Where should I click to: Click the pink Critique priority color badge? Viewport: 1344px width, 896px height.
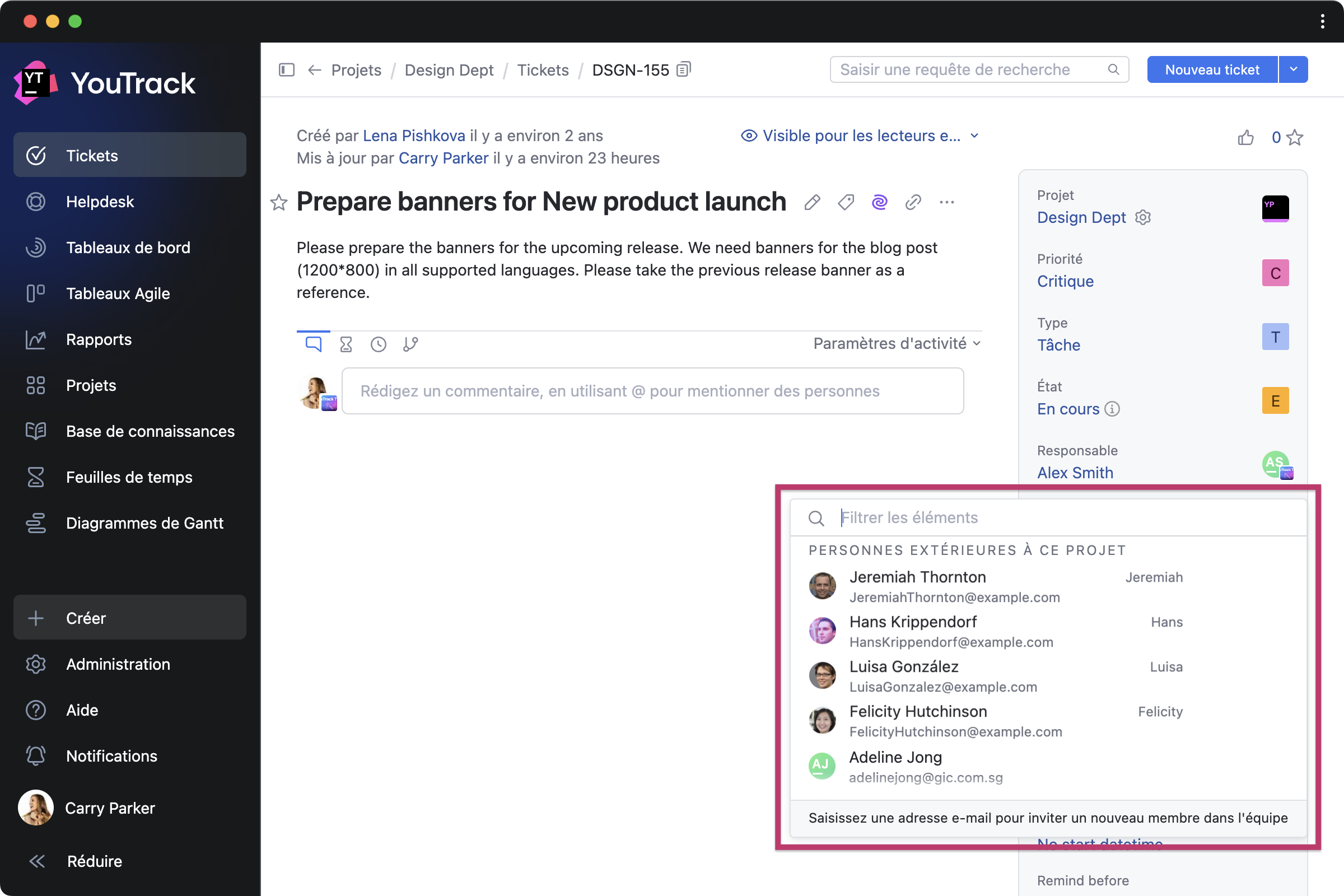point(1275,273)
